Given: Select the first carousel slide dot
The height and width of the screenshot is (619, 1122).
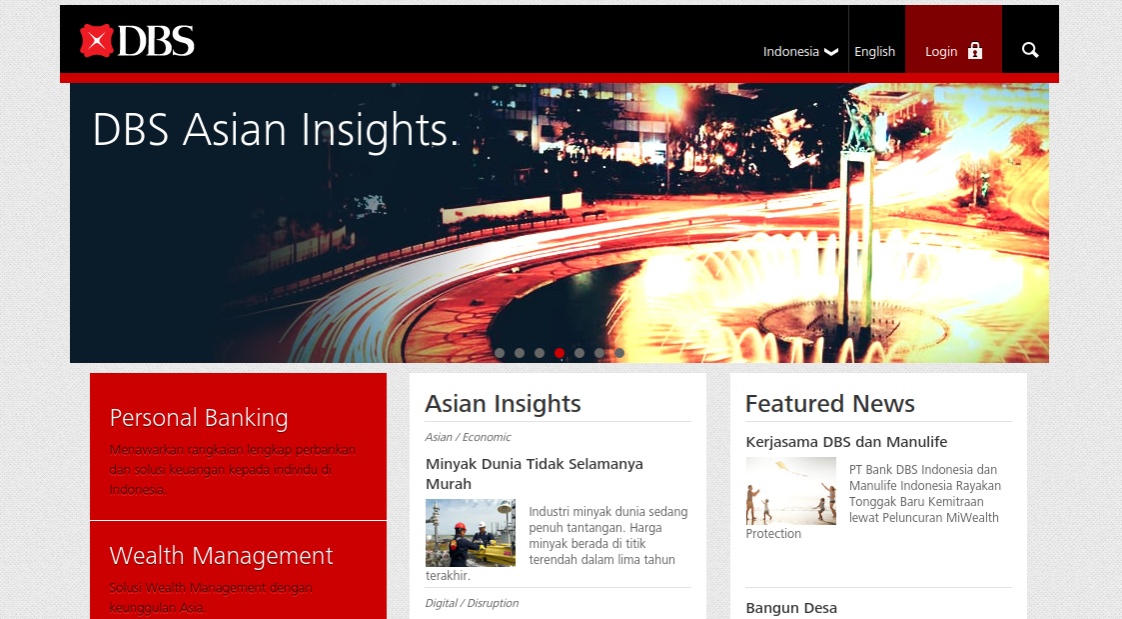Looking at the screenshot, I should (x=499, y=353).
